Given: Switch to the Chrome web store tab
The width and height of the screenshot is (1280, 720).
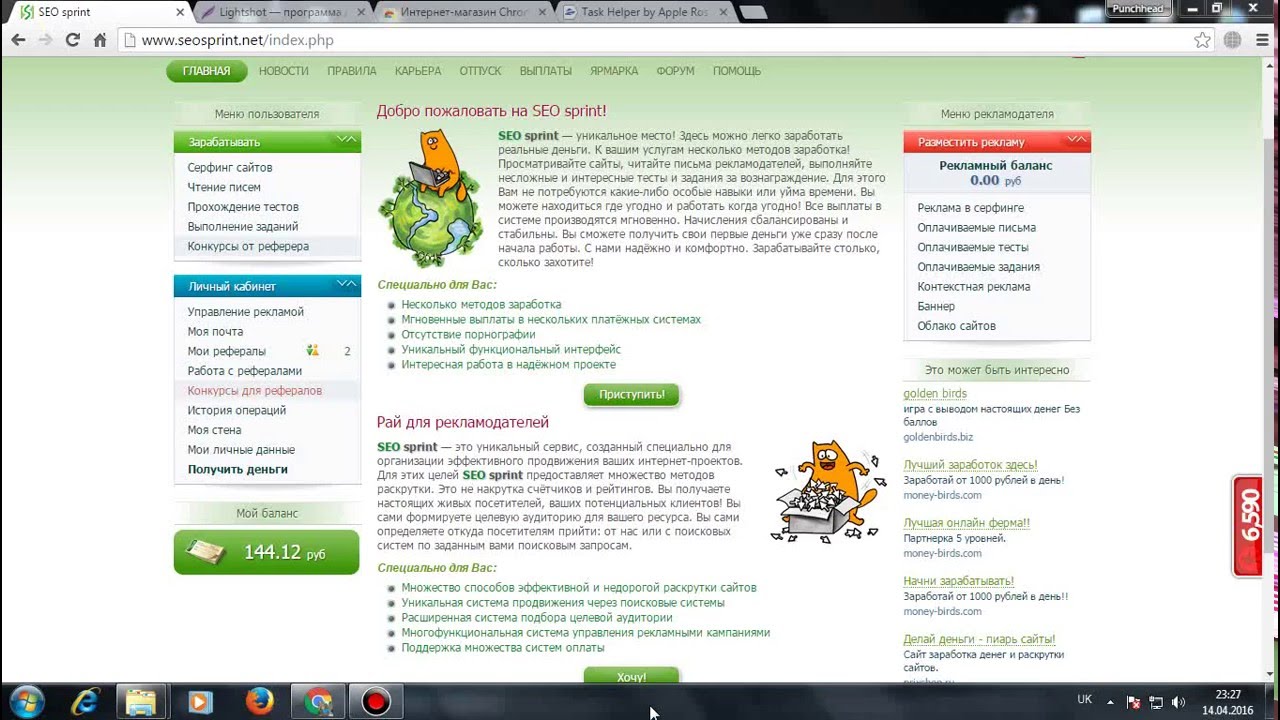Looking at the screenshot, I should pyautogui.click(x=464, y=12).
